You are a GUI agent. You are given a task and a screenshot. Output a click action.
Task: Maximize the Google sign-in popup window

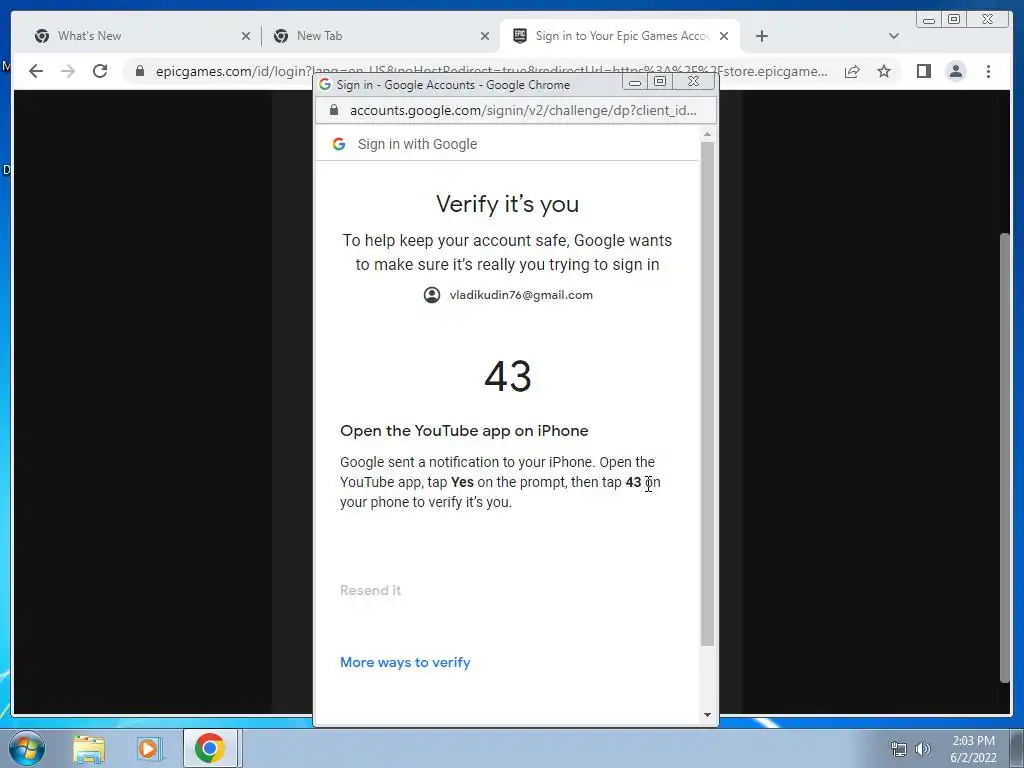click(x=660, y=82)
